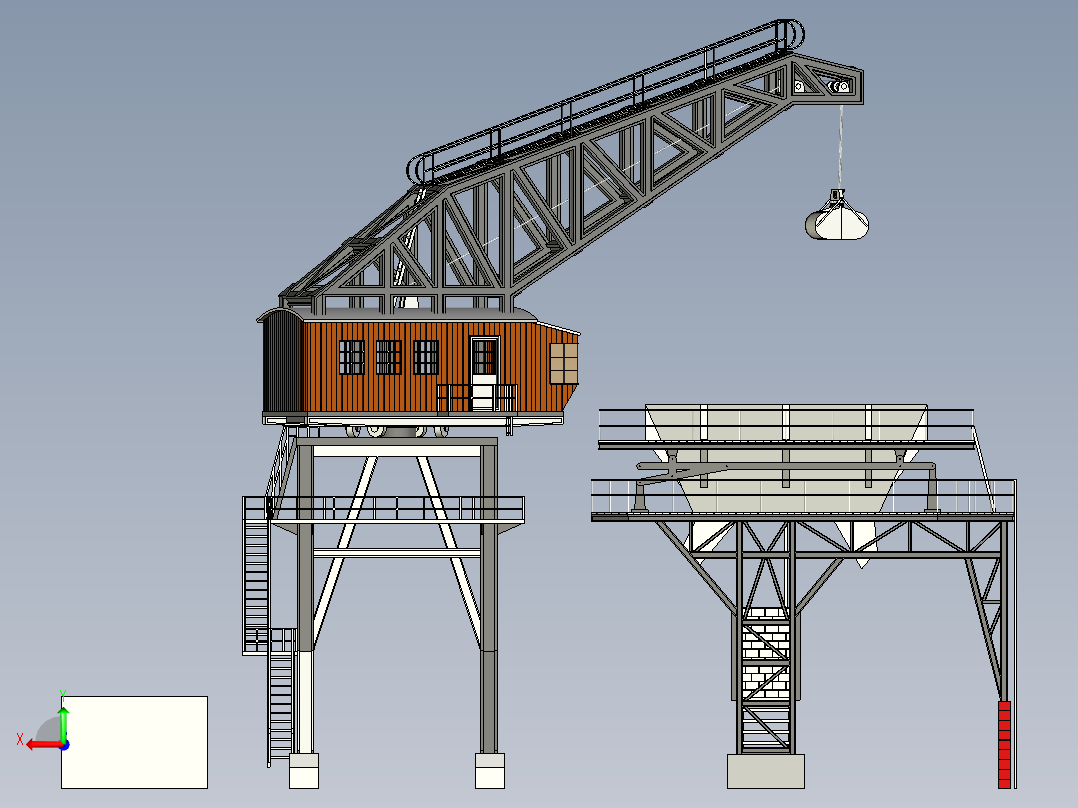Pick the right concrete footing of the crane gantry
The width and height of the screenshot is (1078, 808).
click(x=490, y=771)
